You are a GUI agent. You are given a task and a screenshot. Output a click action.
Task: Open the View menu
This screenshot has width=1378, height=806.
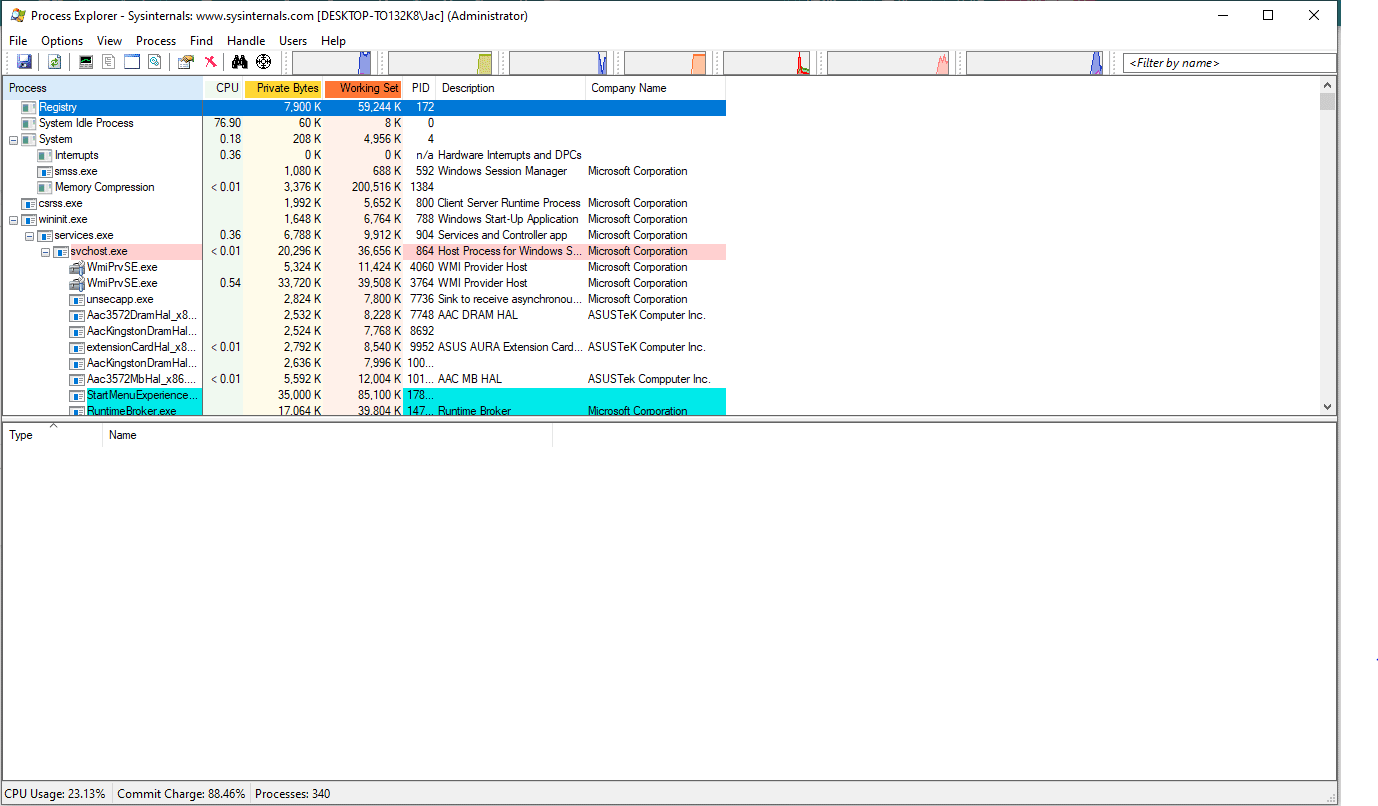(109, 41)
